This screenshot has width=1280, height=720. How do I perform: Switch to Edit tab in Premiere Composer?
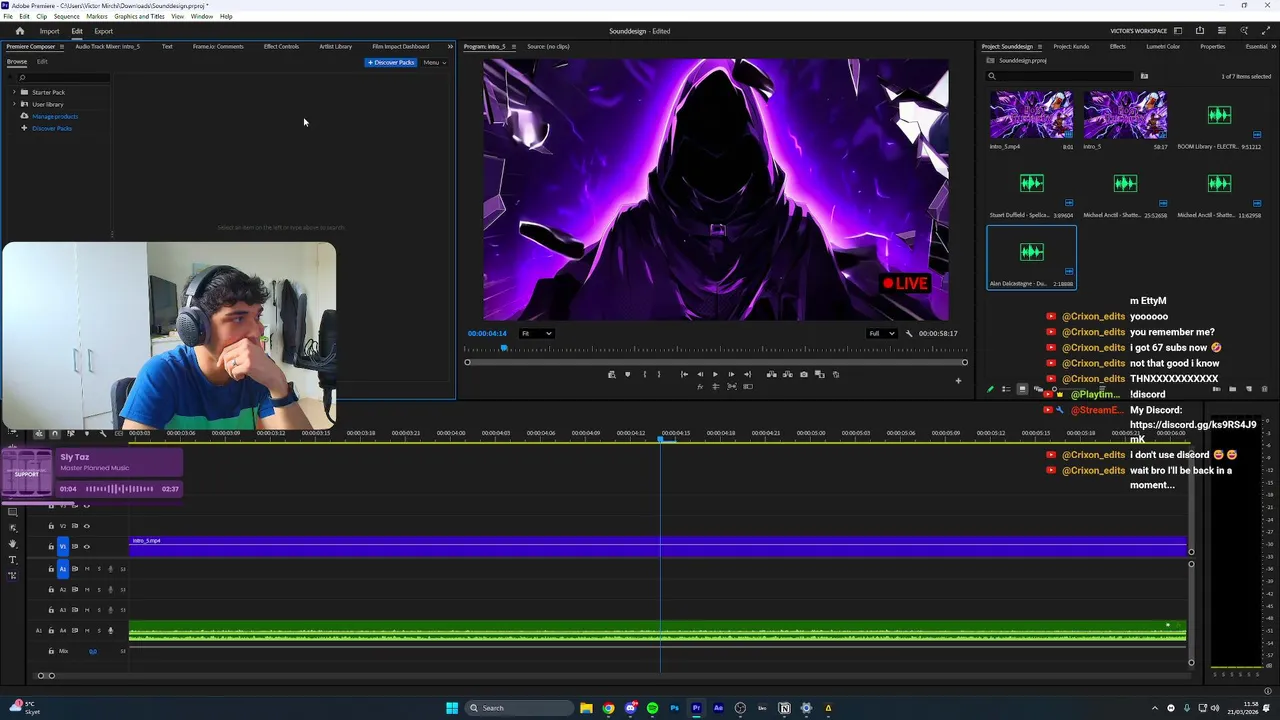42,62
